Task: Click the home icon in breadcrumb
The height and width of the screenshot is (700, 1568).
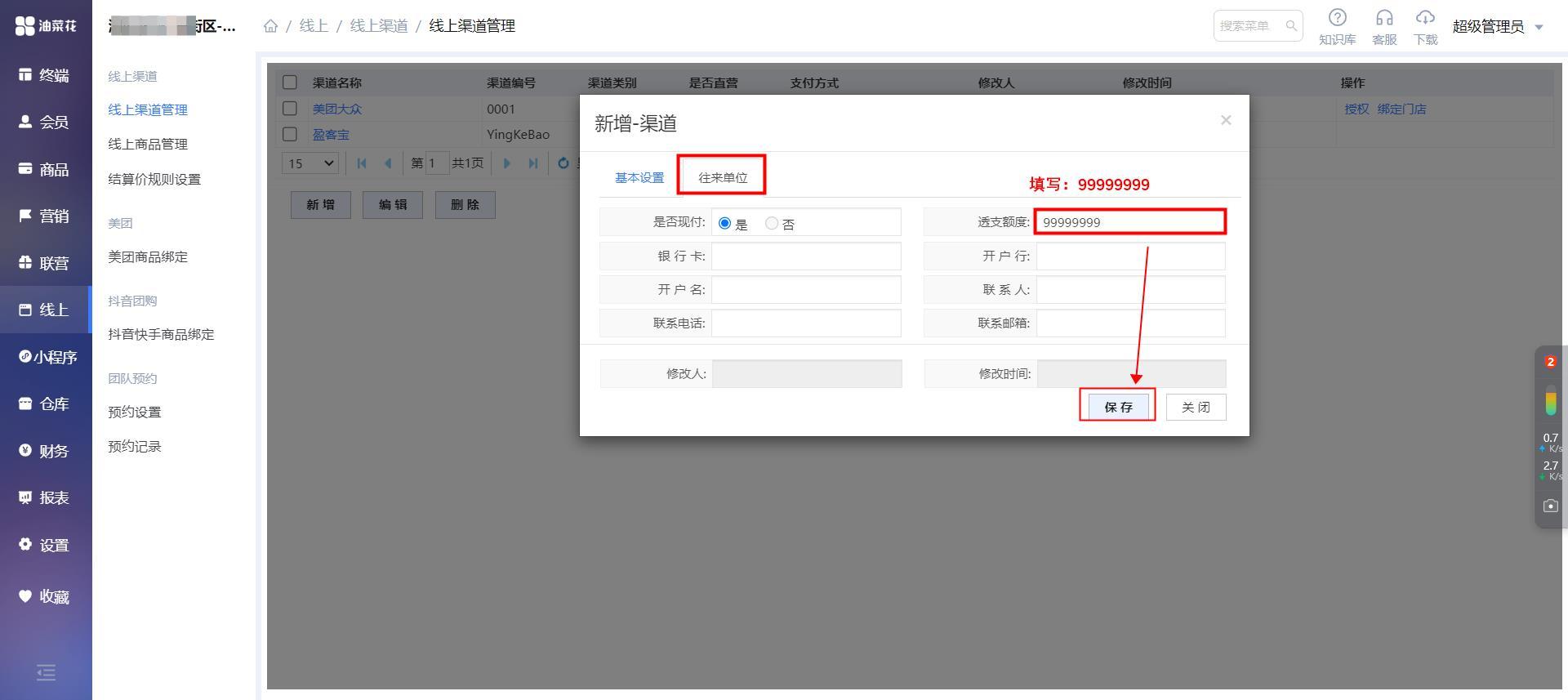Action: pos(270,26)
